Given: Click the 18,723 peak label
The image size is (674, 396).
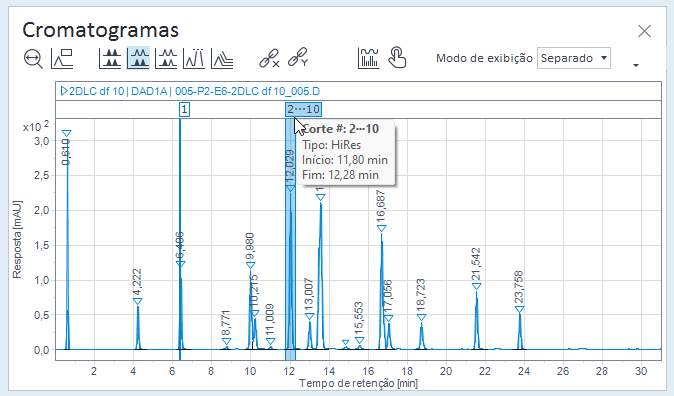Looking at the screenshot, I should (x=421, y=295).
